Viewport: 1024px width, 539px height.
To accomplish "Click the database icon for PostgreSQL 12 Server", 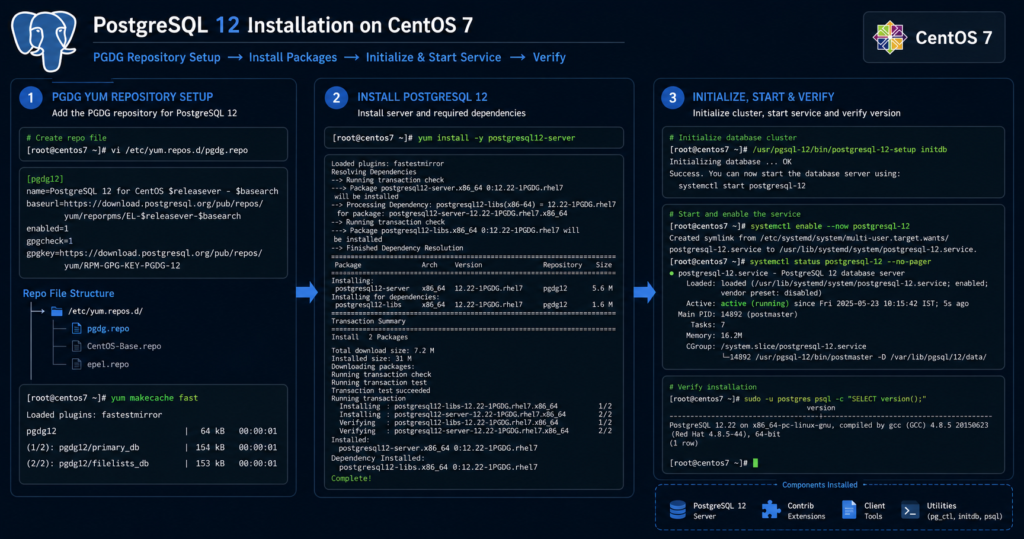I will tap(678, 510).
